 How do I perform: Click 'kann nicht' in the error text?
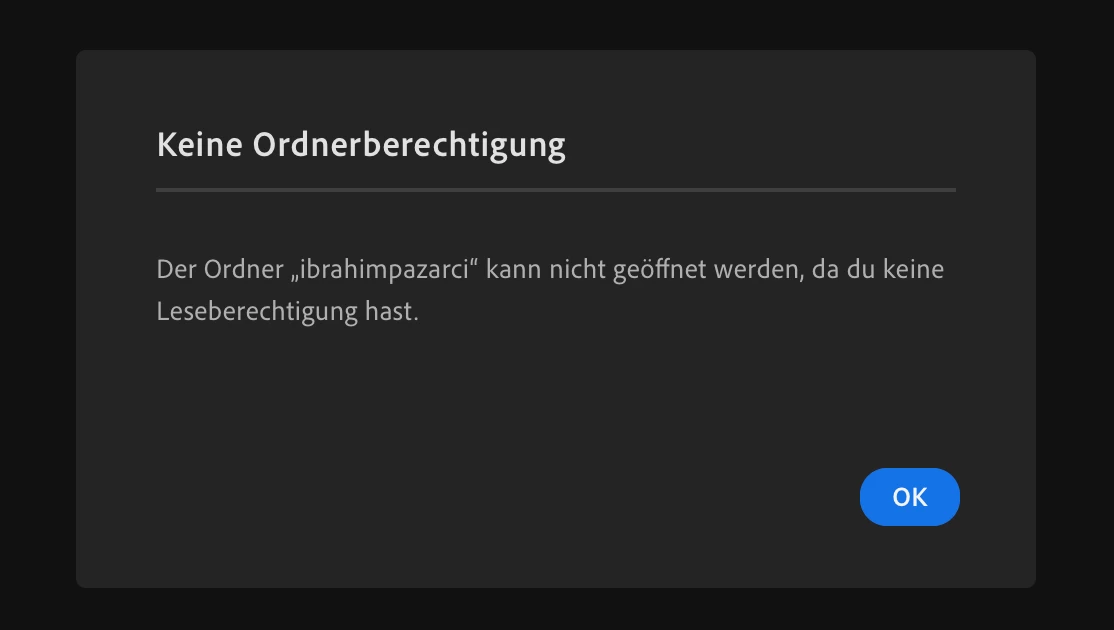tap(546, 269)
